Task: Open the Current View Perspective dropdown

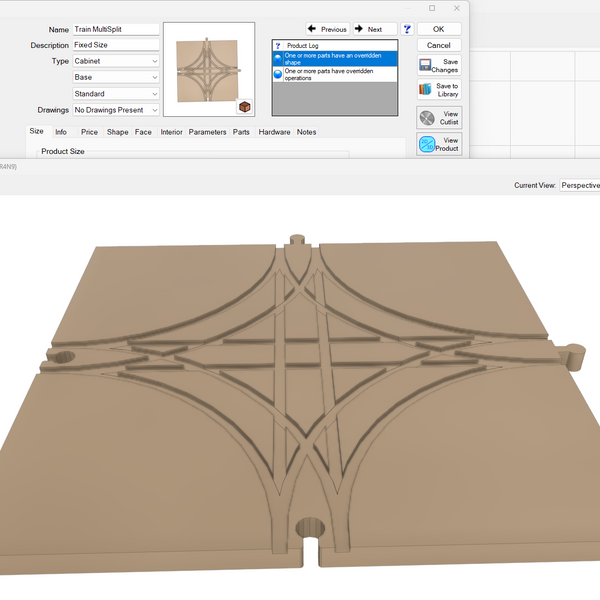Action: click(x=579, y=185)
